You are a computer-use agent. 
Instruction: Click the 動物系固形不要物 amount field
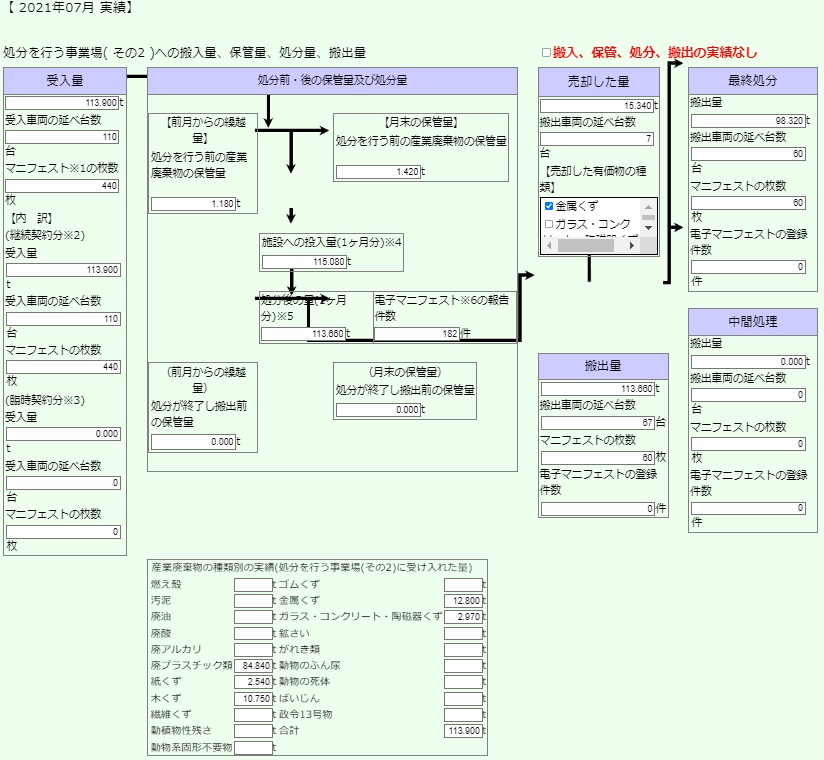[253, 747]
